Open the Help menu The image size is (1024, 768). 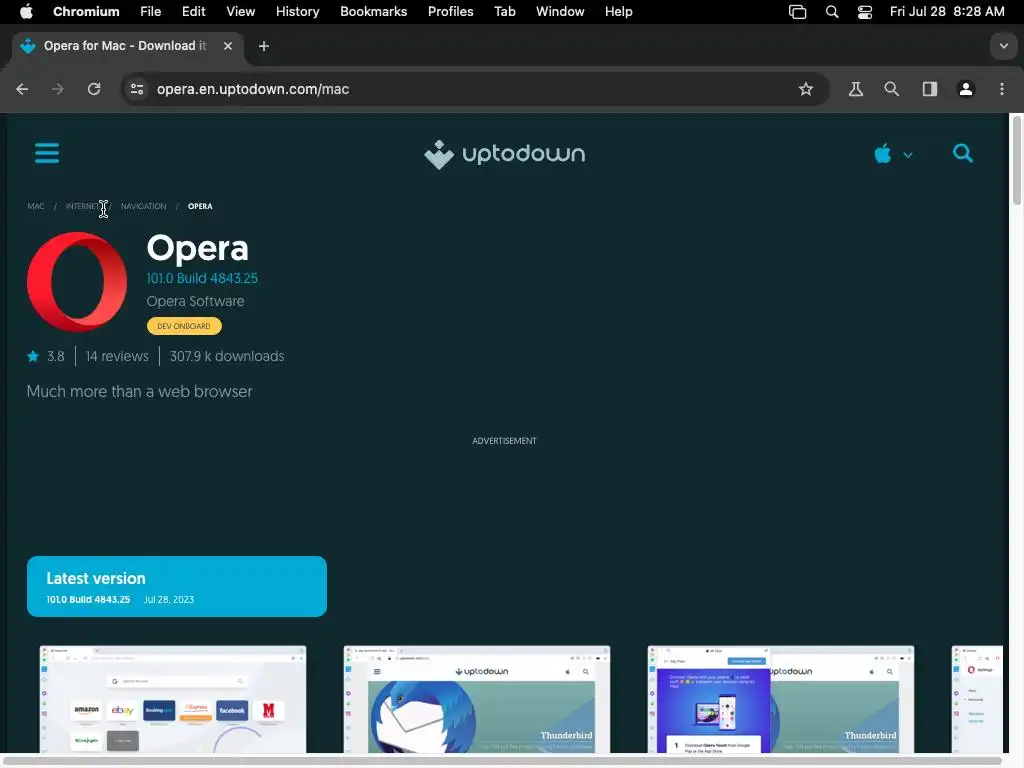coord(618,11)
